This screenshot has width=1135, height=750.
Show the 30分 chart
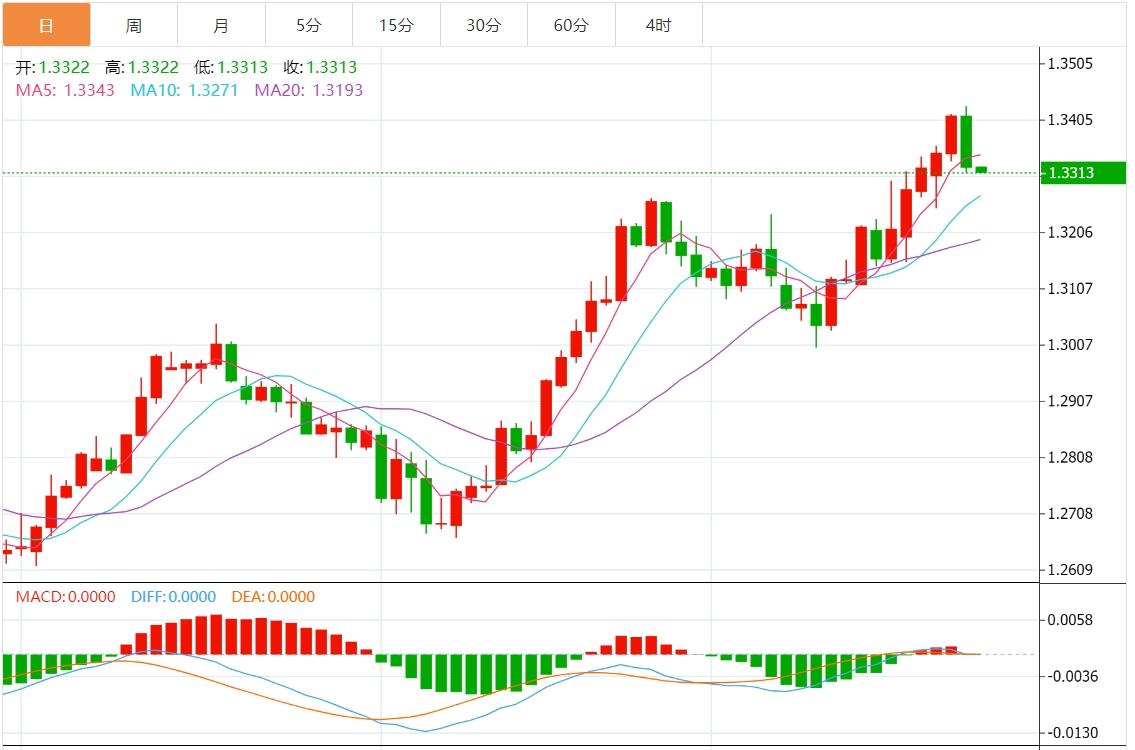(484, 25)
